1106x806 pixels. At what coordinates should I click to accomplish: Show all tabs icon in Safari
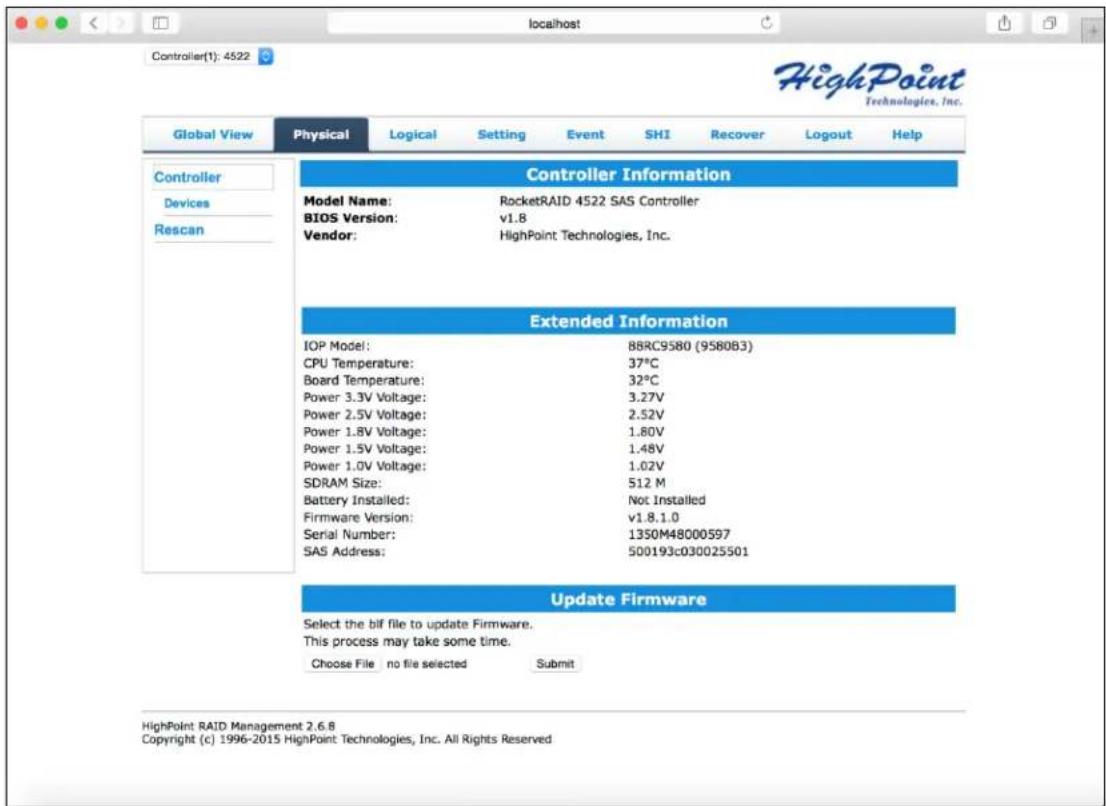[x=1050, y=23]
